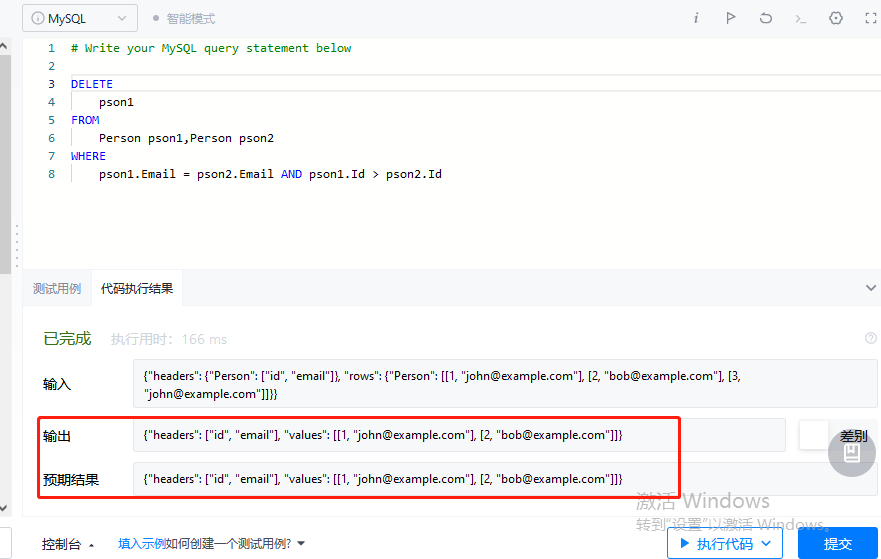Click the 提交 submit button
This screenshot has height=559, width=881.
click(x=837, y=544)
